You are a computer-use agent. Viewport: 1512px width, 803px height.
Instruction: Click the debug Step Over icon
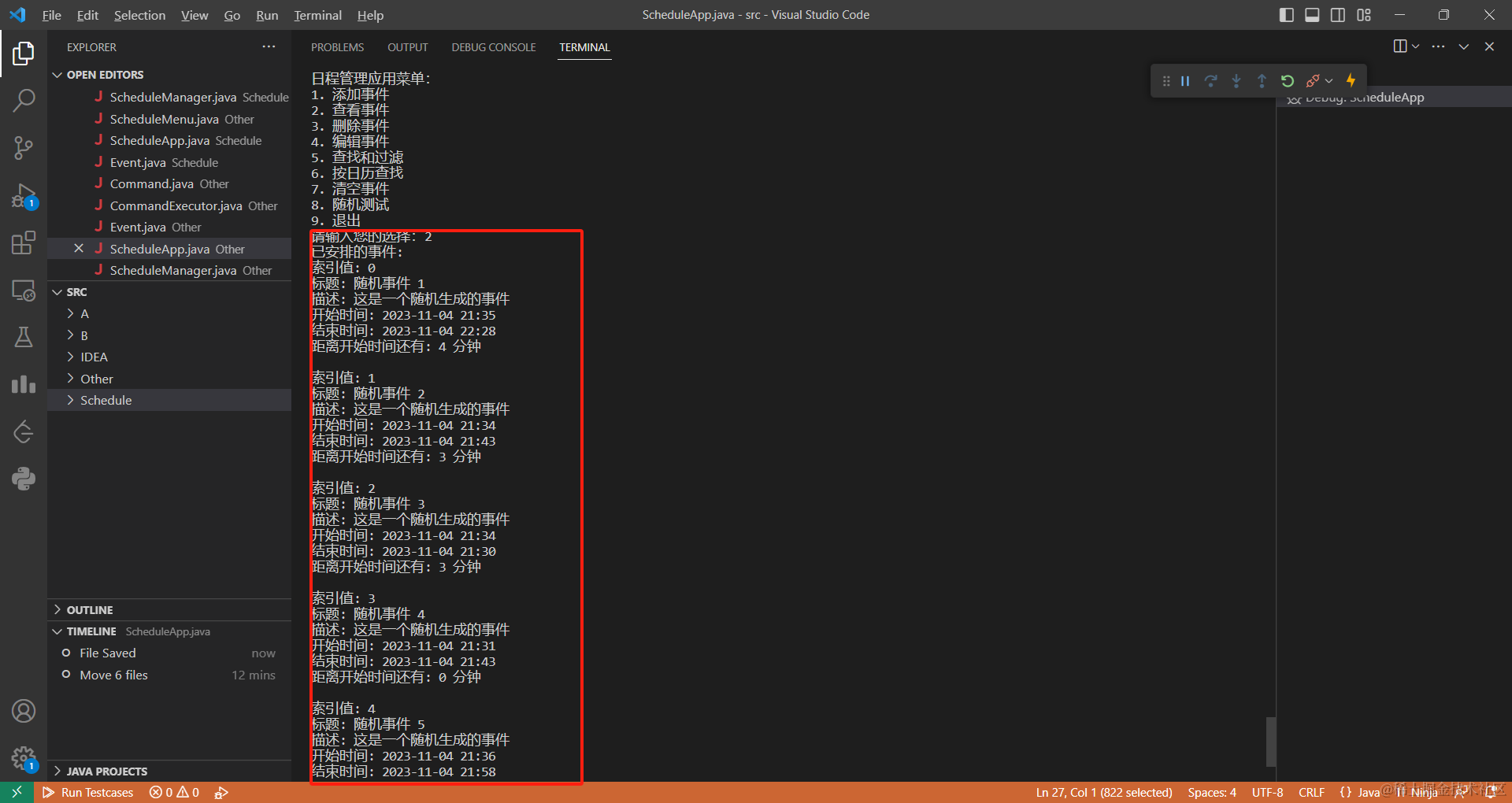tap(1211, 80)
